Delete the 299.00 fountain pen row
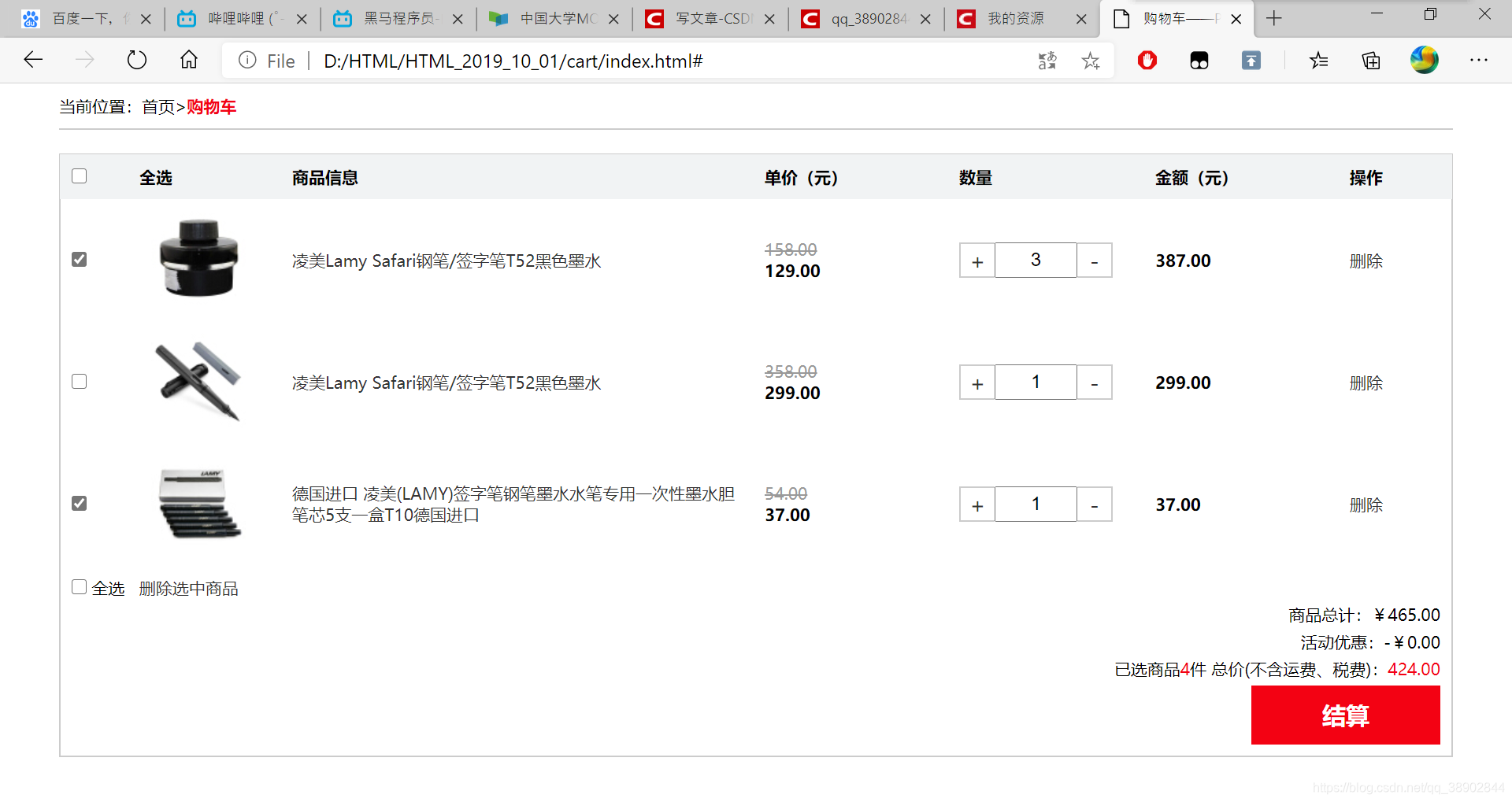This screenshot has width=1512, height=802. pyautogui.click(x=1366, y=383)
